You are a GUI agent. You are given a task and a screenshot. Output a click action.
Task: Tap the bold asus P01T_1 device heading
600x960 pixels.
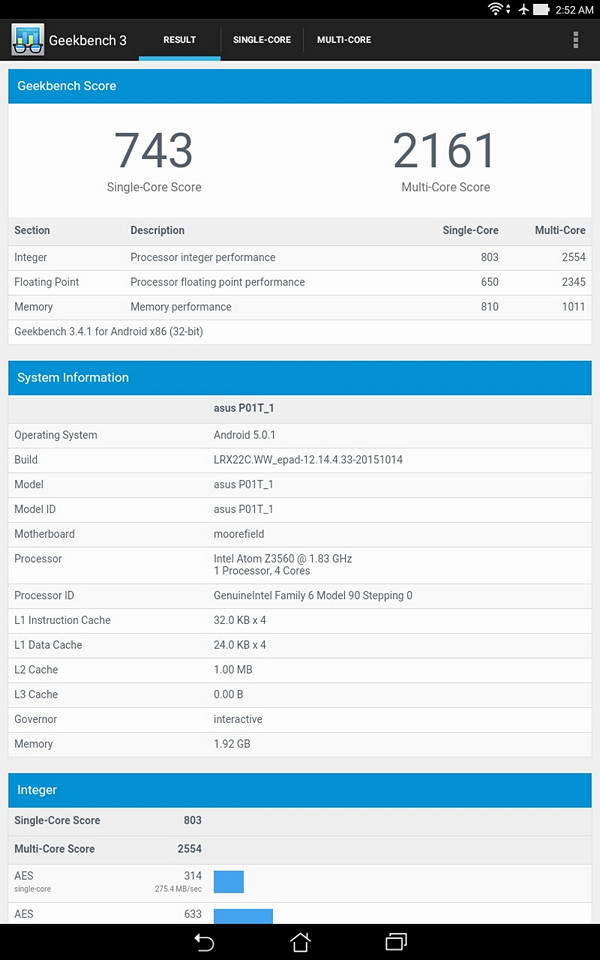tap(244, 408)
